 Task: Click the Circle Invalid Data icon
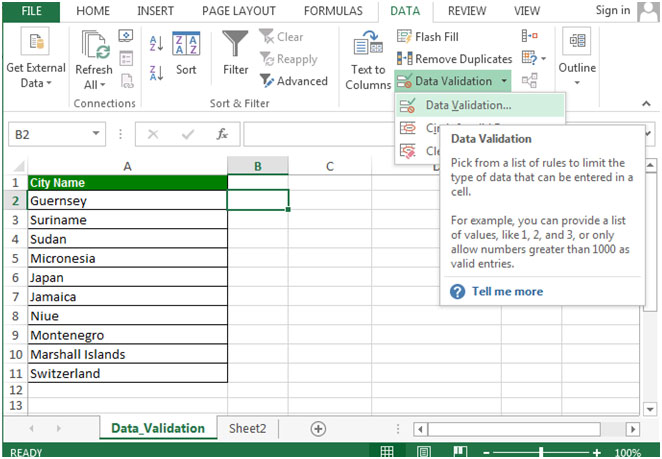pos(407,128)
